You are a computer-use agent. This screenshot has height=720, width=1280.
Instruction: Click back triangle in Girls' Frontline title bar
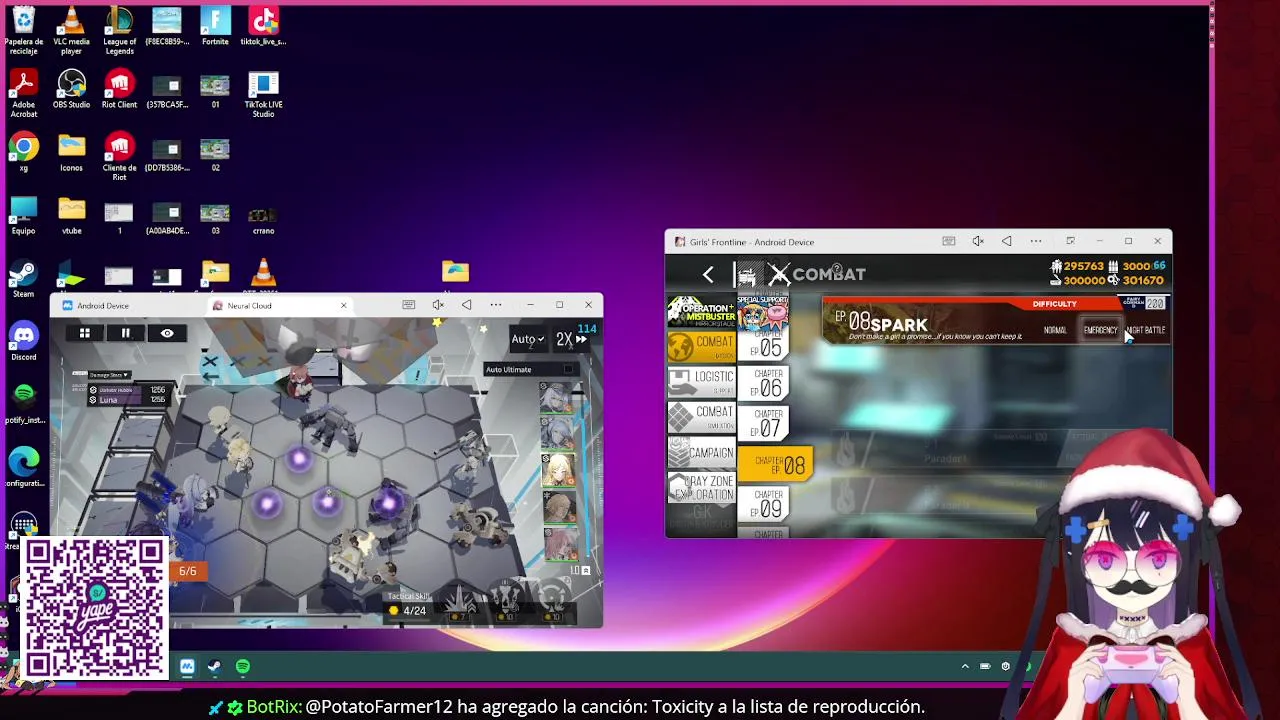click(x=1007, y=241)
